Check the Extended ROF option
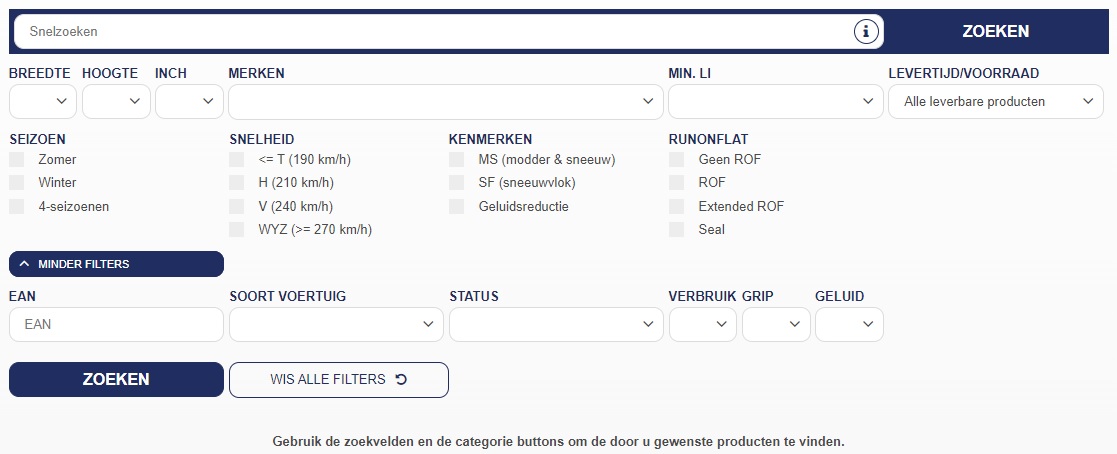Screen dimensions: 1117x454 click(x=677, y=207)
